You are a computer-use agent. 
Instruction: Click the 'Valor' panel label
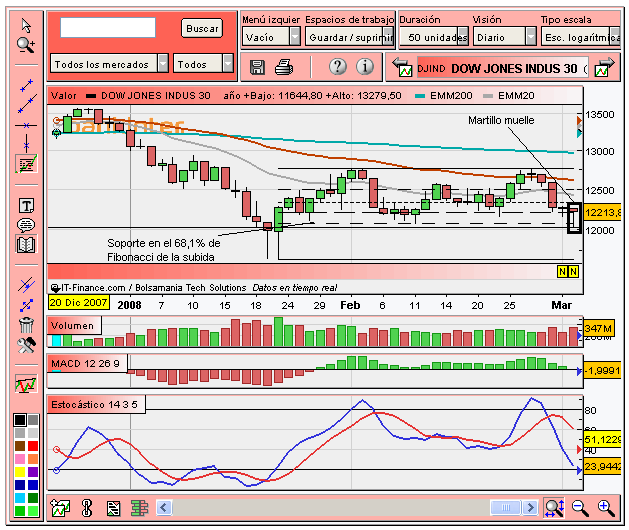pyautogui.click(x=63, y=95)
